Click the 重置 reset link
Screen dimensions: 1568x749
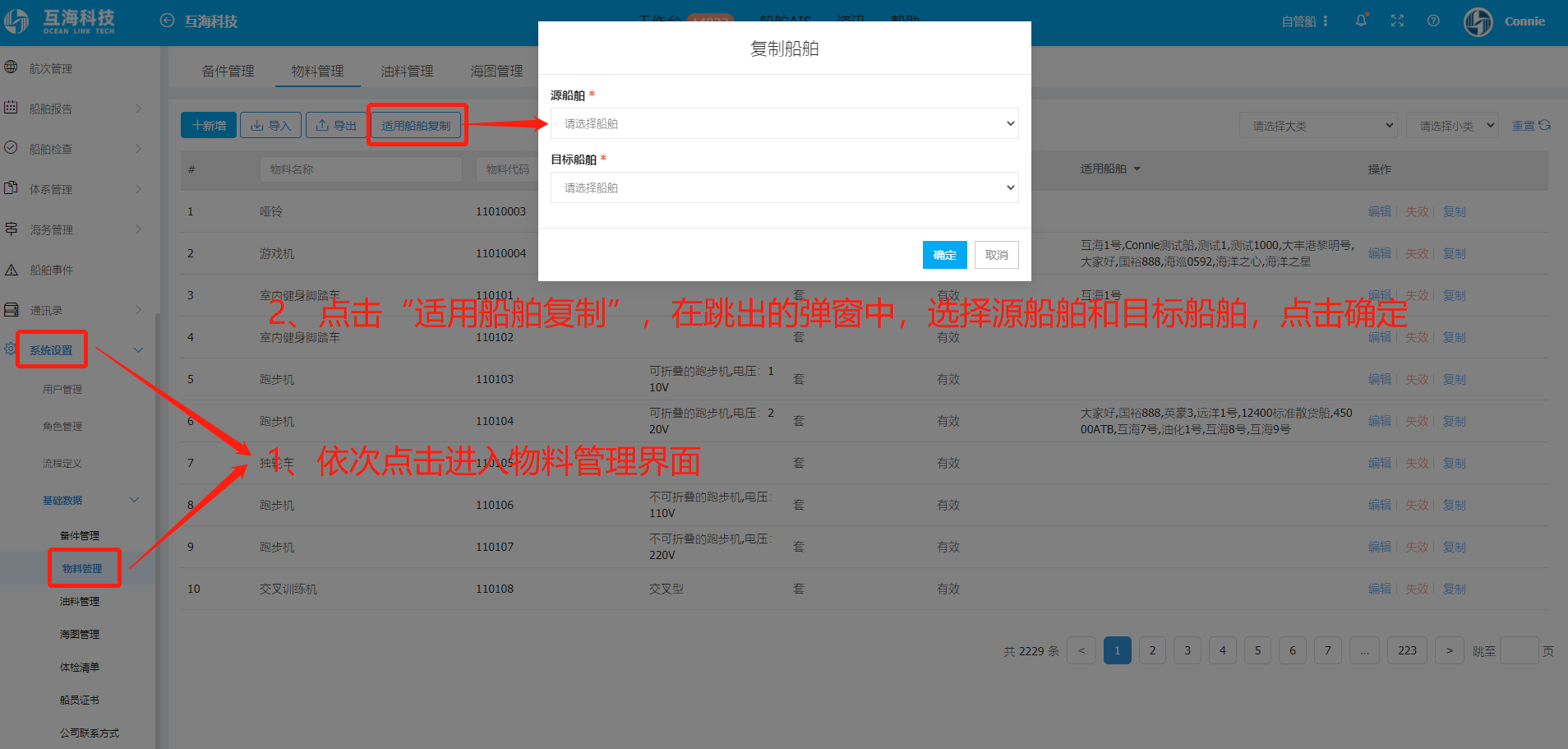1523,126
